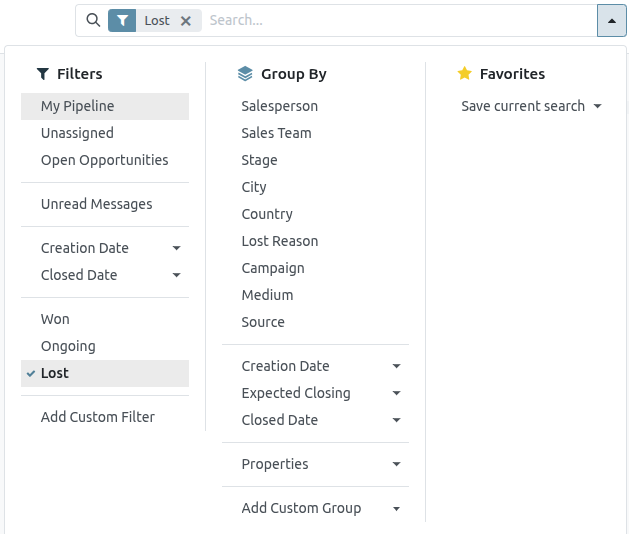
Task: Group by Sales Team
Action: [276, 133]
